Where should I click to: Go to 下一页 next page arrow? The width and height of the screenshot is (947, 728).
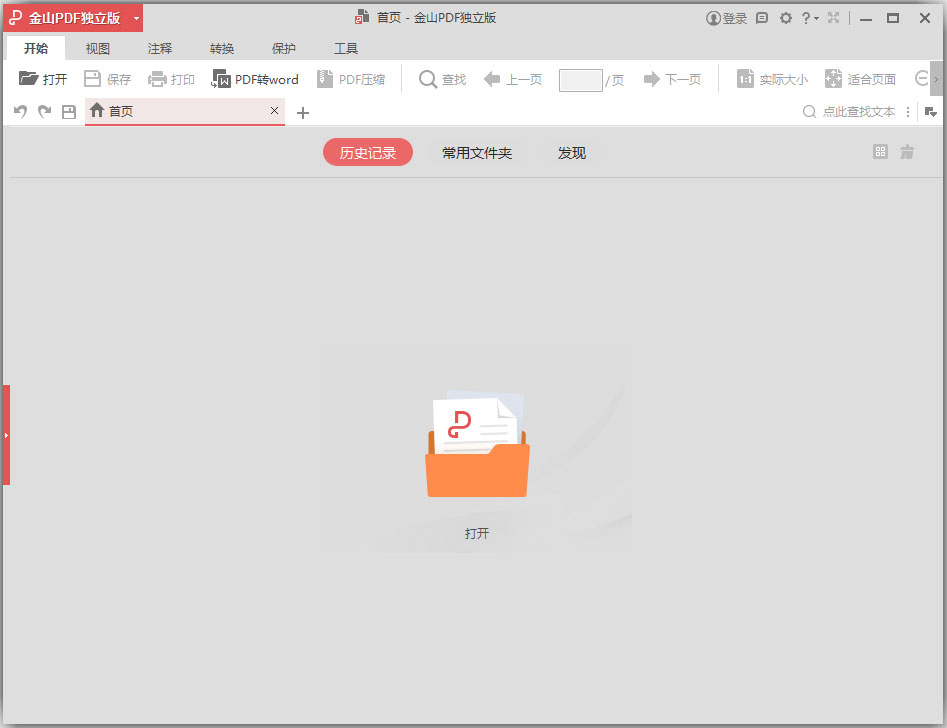[x=652, y=79]
